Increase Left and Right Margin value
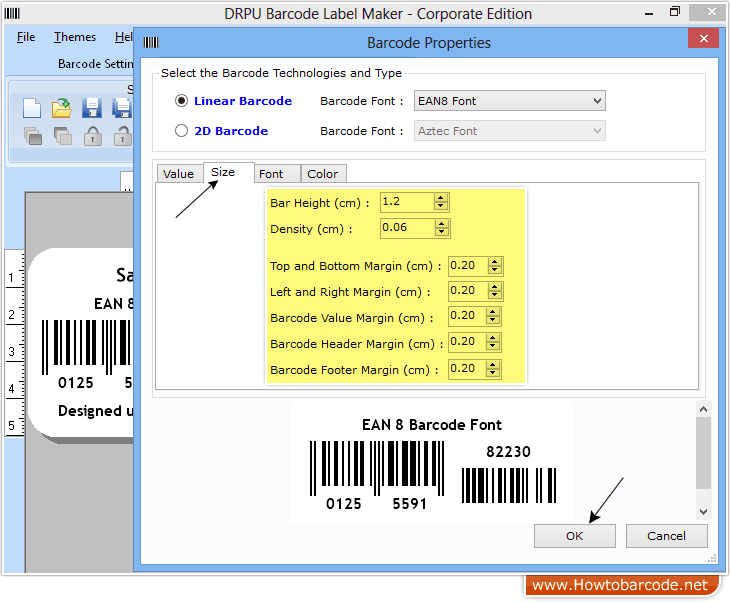 point(495,287)
